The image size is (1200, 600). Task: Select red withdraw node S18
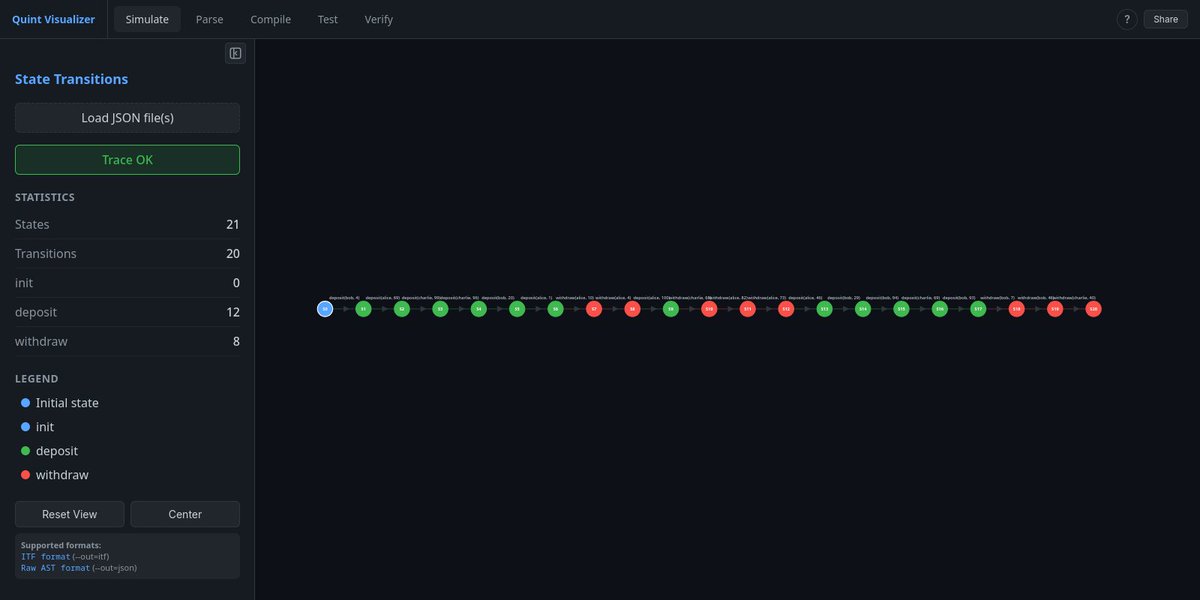click(1017, 309)
